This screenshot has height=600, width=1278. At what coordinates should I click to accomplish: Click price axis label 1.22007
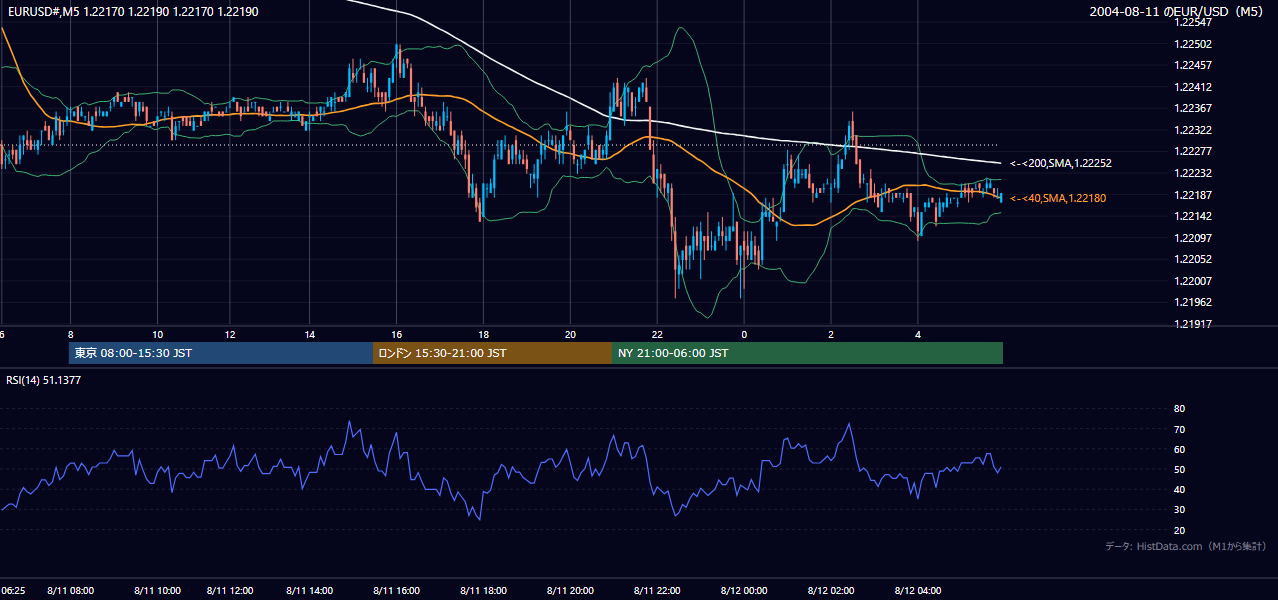[x=1193, y=280]
